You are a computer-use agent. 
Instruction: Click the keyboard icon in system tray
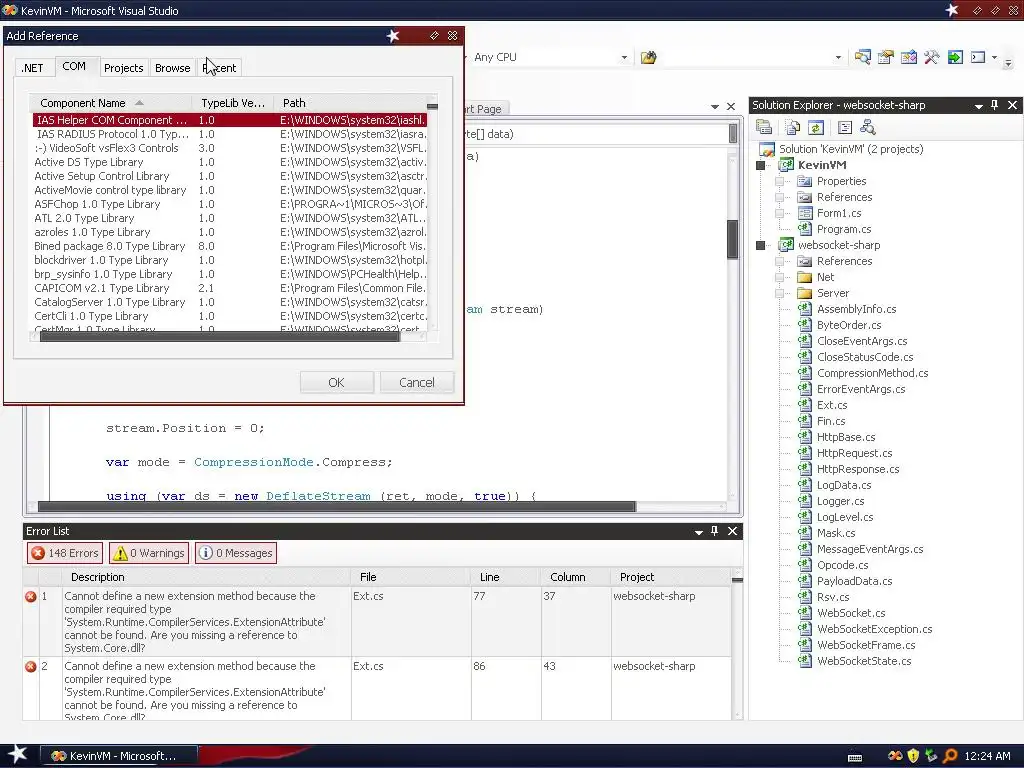(x=855, y=758)
